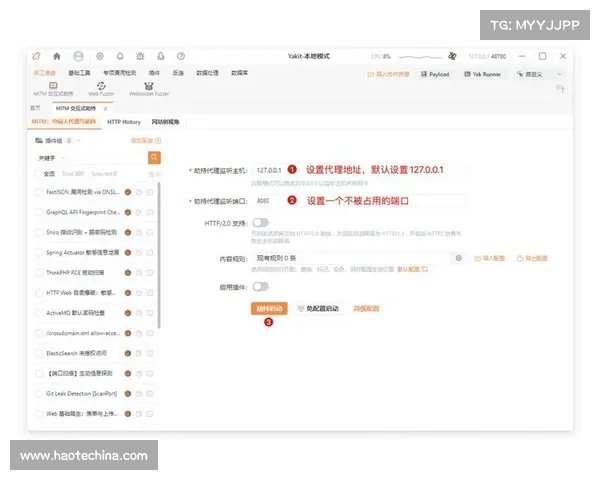The height and width of the screenshot is (480, 600).
Task: Click the orange import resources link at top
Action: [388, 74]
